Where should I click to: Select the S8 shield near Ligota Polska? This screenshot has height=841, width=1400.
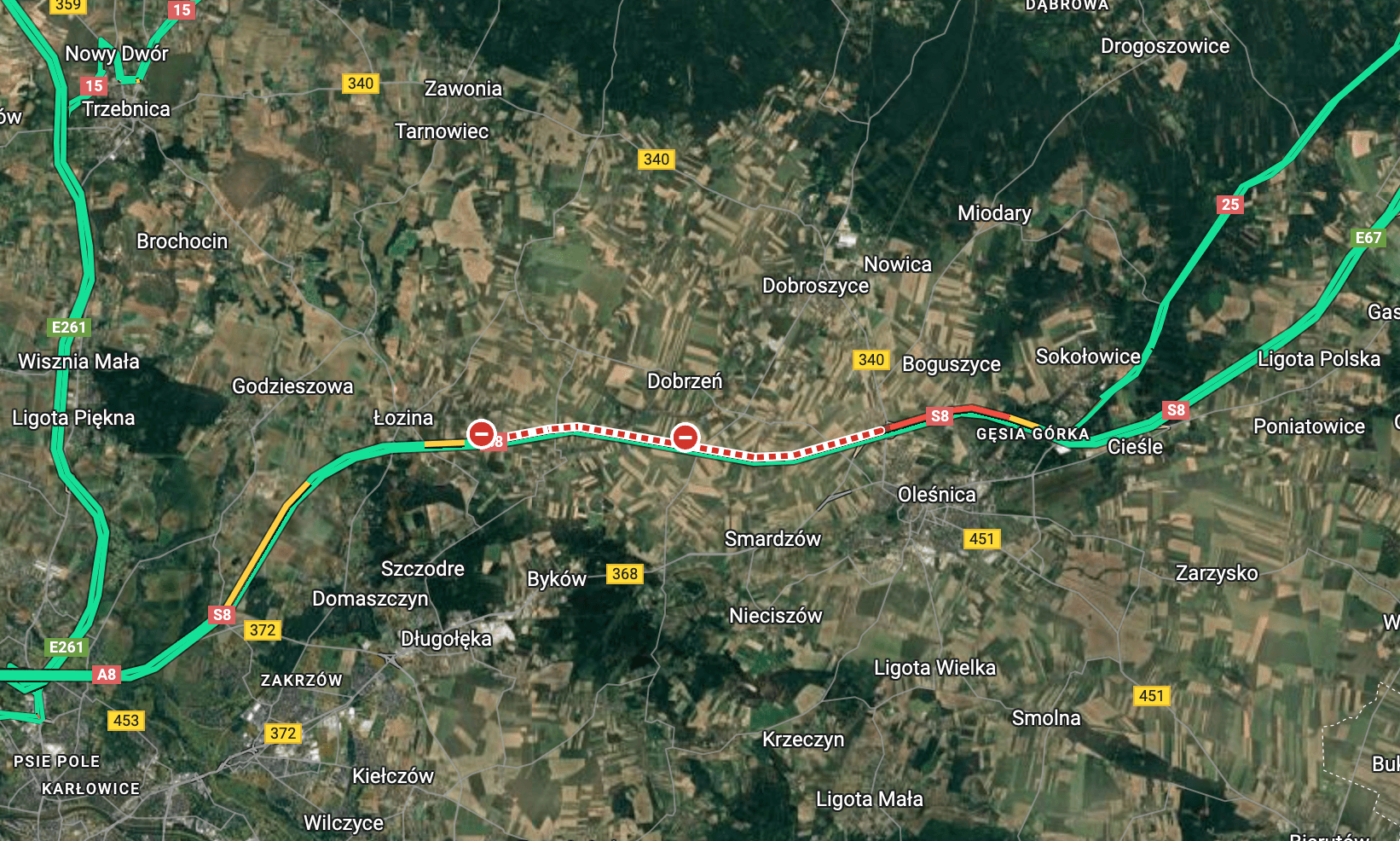coord(1176,410)
